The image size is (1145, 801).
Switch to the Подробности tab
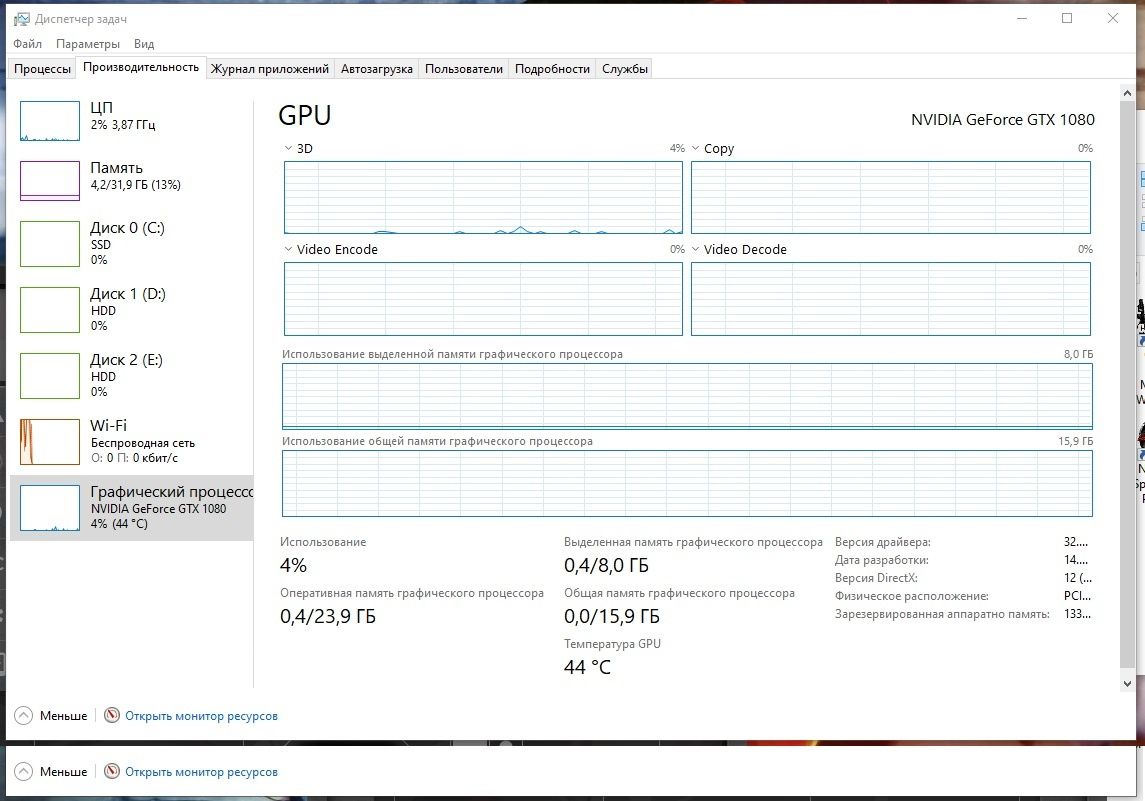pyautogui.click(x=552, y=69)
